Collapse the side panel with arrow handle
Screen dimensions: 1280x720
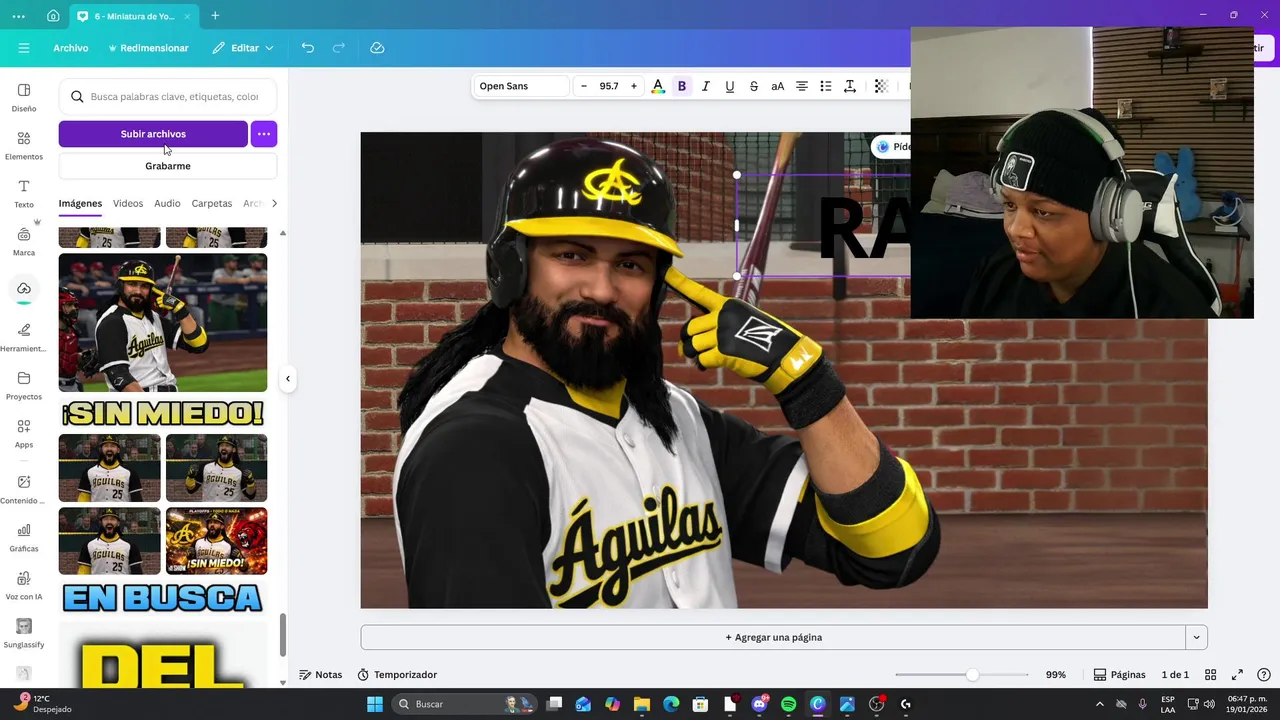[288, 378]
